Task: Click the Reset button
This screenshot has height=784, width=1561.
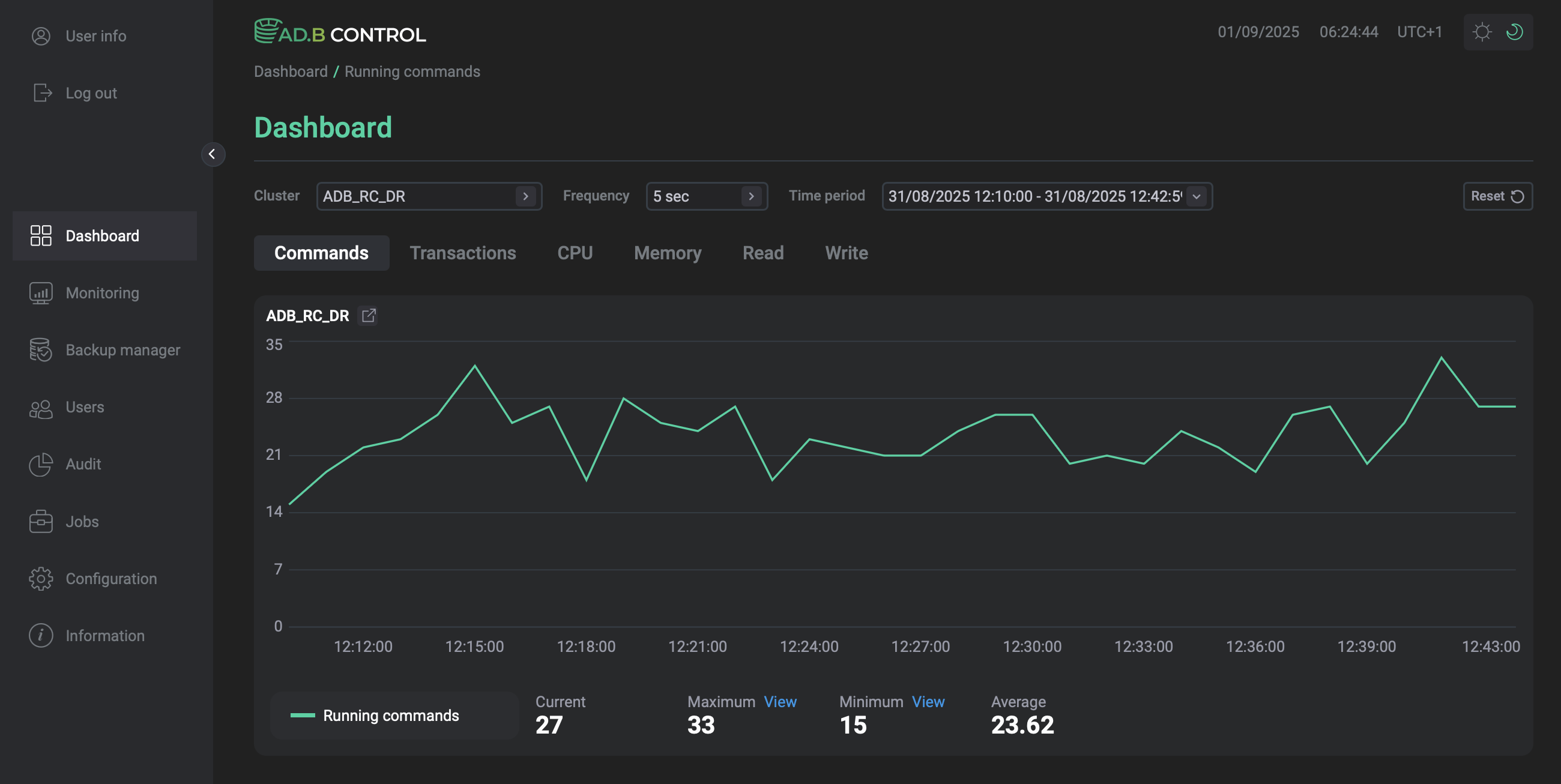Action: pyautogui.click(x=1497, y=196)
